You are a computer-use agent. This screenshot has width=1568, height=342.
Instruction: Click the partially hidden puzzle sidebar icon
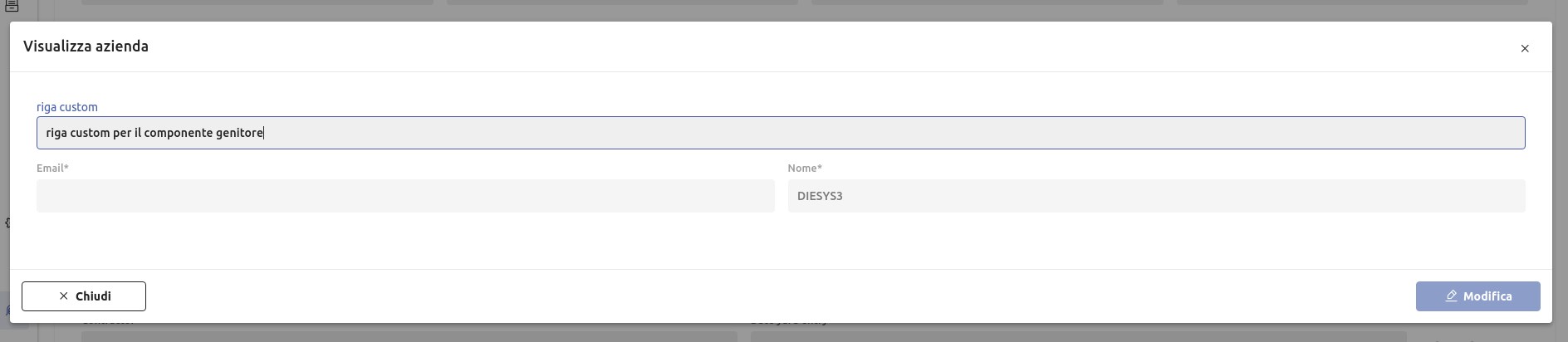click(7, 222)
